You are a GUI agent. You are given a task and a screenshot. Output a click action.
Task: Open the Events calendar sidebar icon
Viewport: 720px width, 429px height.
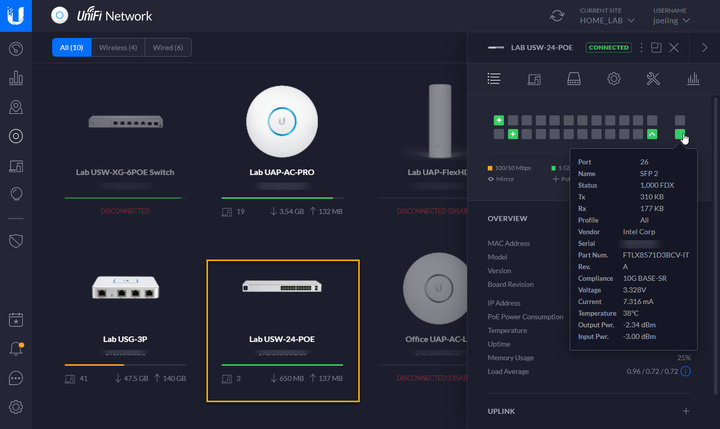tap(16, 320)
